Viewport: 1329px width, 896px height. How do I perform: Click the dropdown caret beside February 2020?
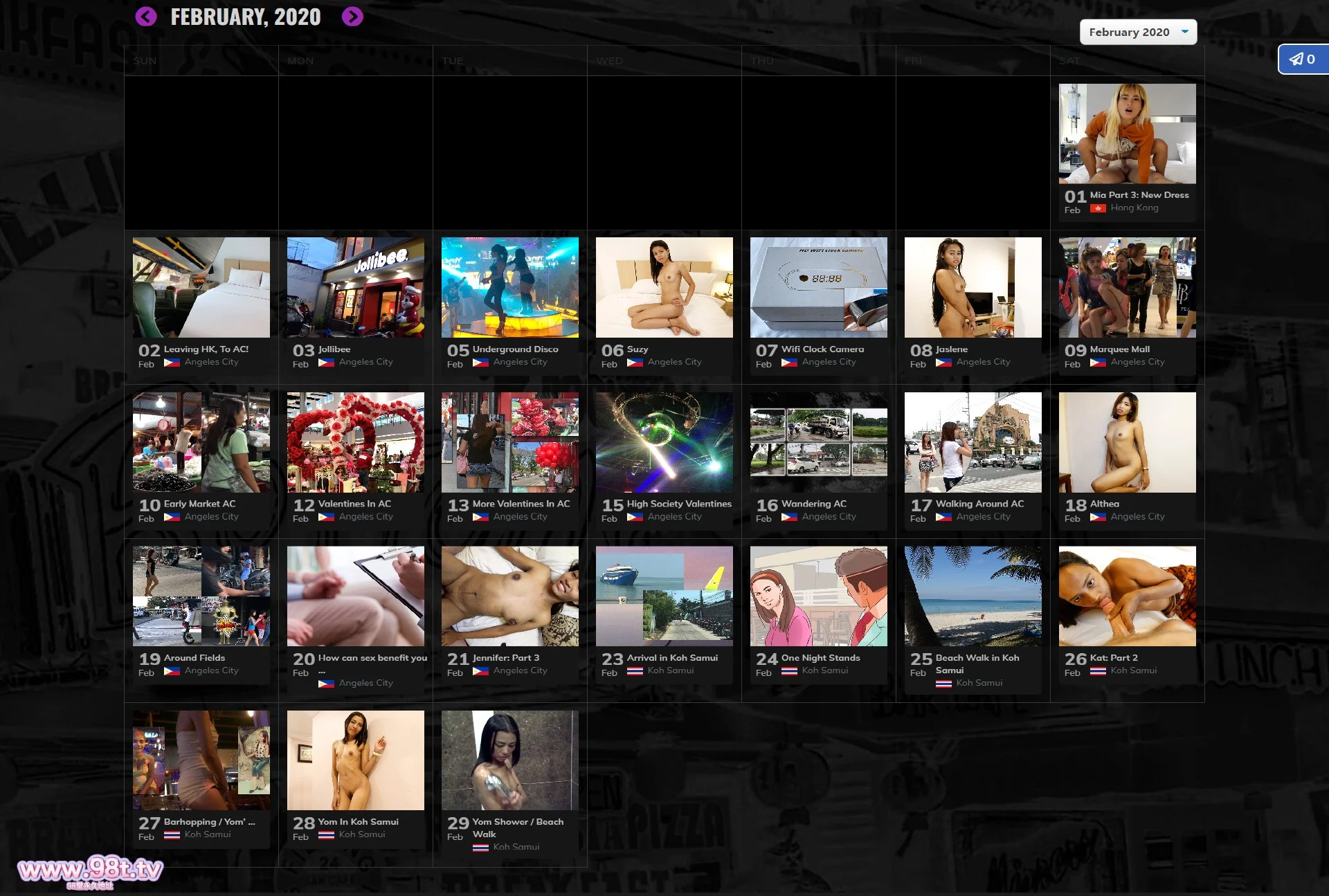(x=1185, y=32)
